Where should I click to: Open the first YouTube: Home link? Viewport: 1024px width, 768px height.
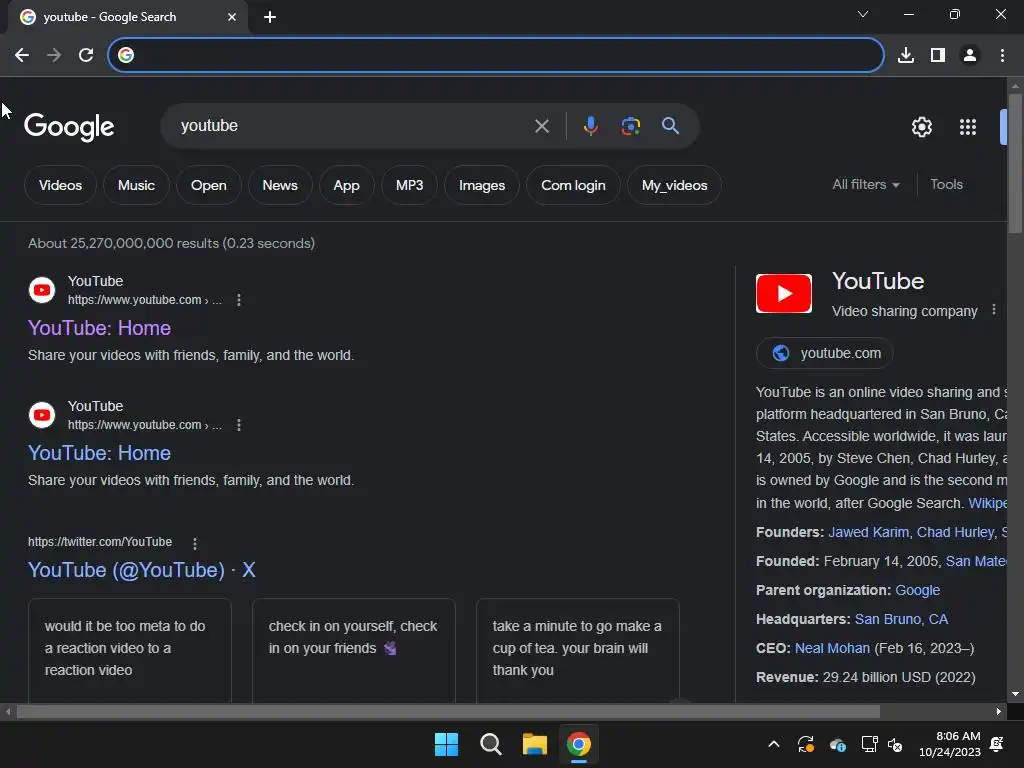(x=99, y=328)
